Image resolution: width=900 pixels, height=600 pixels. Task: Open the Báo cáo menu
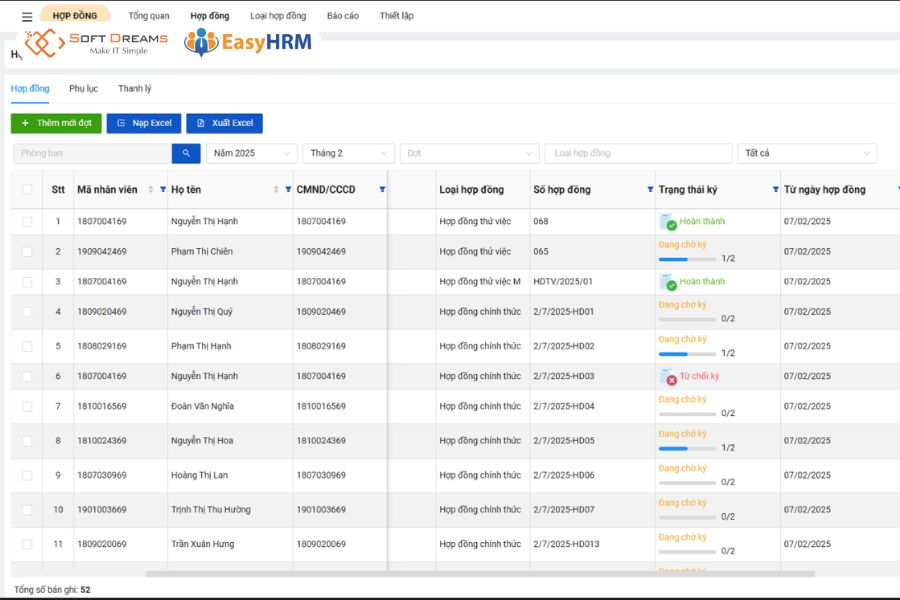coord(342,15)
